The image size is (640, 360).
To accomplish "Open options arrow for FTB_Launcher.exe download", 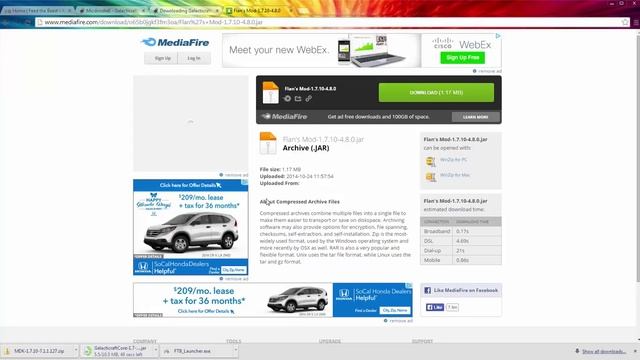I will (236, 350).
